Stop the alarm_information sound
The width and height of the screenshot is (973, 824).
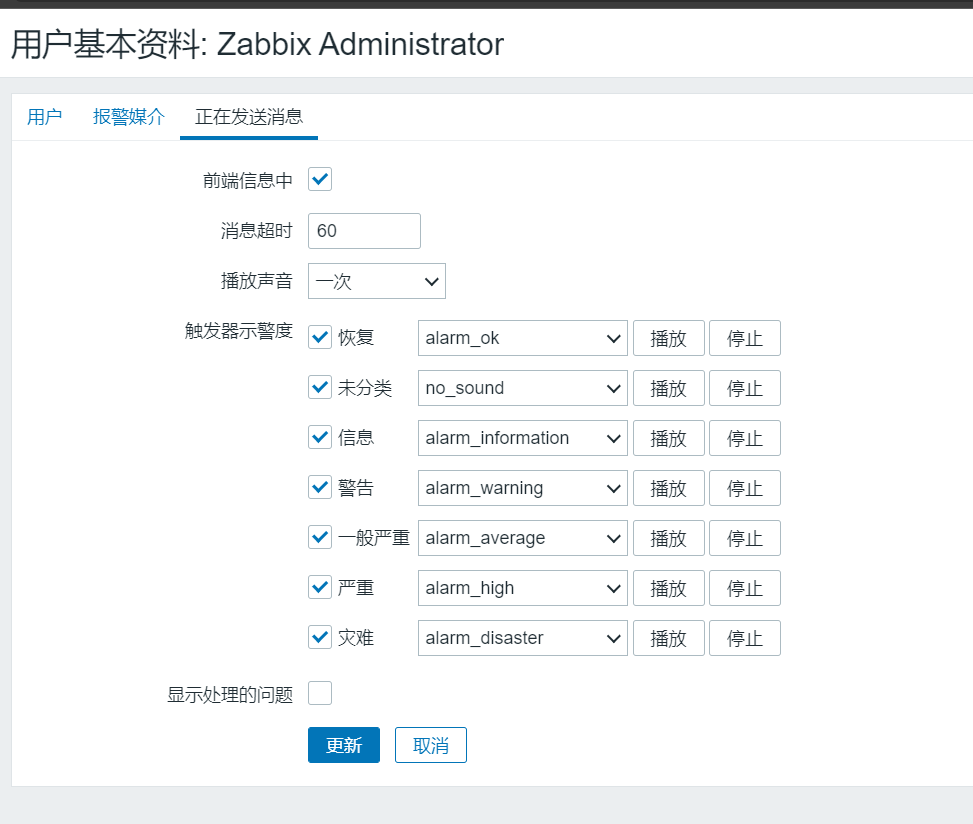coord(744,438)
